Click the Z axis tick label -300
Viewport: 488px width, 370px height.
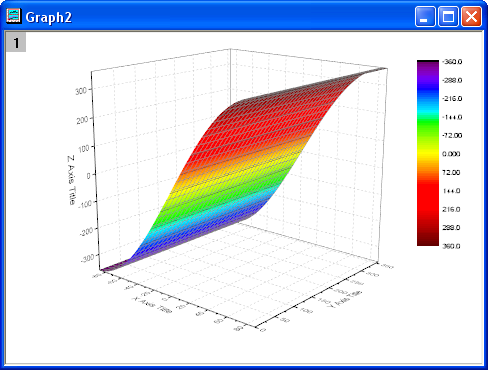pyautogui.click(x=87, y=258)
